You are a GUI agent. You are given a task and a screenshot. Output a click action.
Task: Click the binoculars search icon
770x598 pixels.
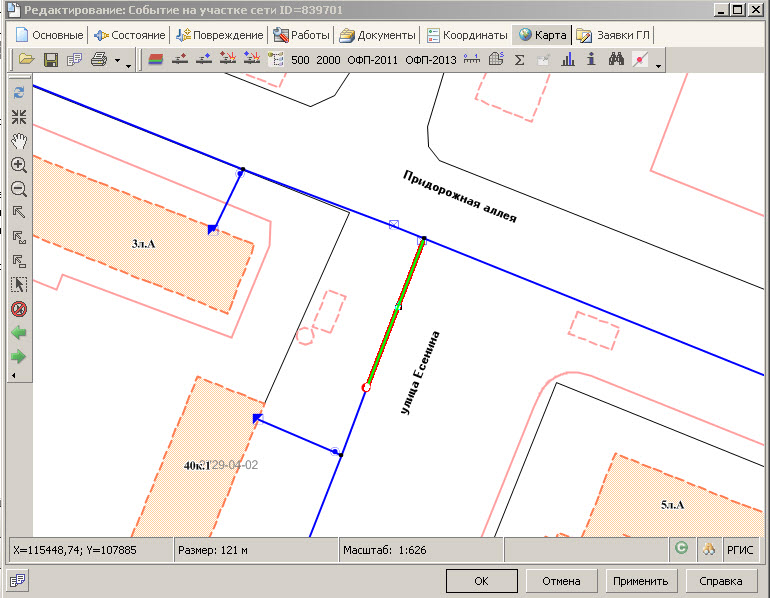click(x=616, y=60)
